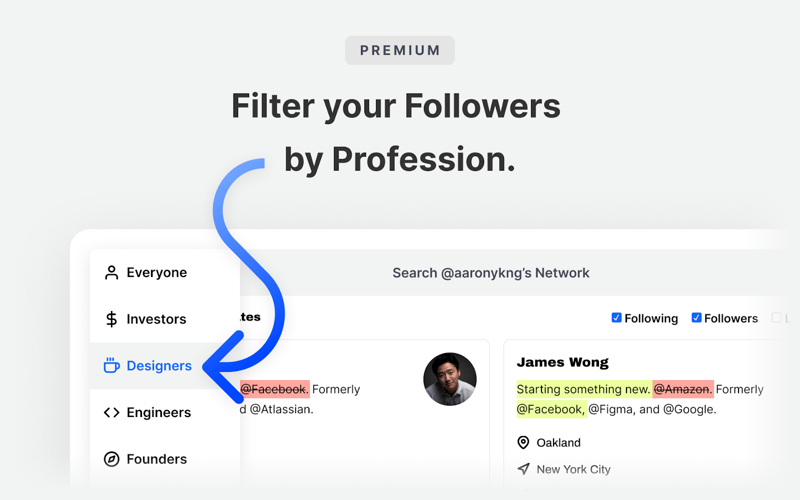Screen dimensions: 800x500
Task: Check the partially hidden checkbox right of Followers
Action: pyautogui.click(x=776, y=318)
